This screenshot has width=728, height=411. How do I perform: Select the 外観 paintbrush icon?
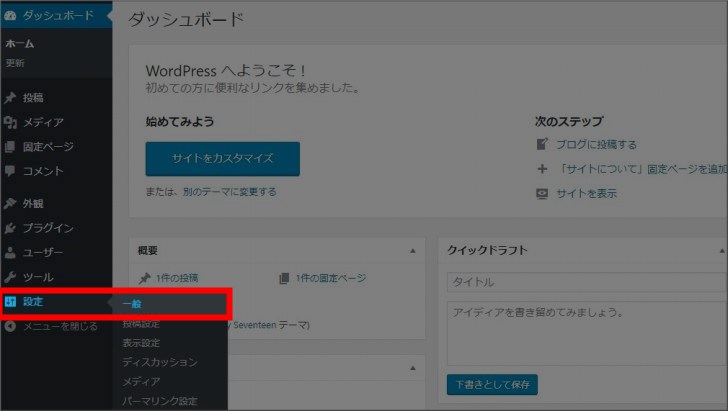click(x=10, y=204)
